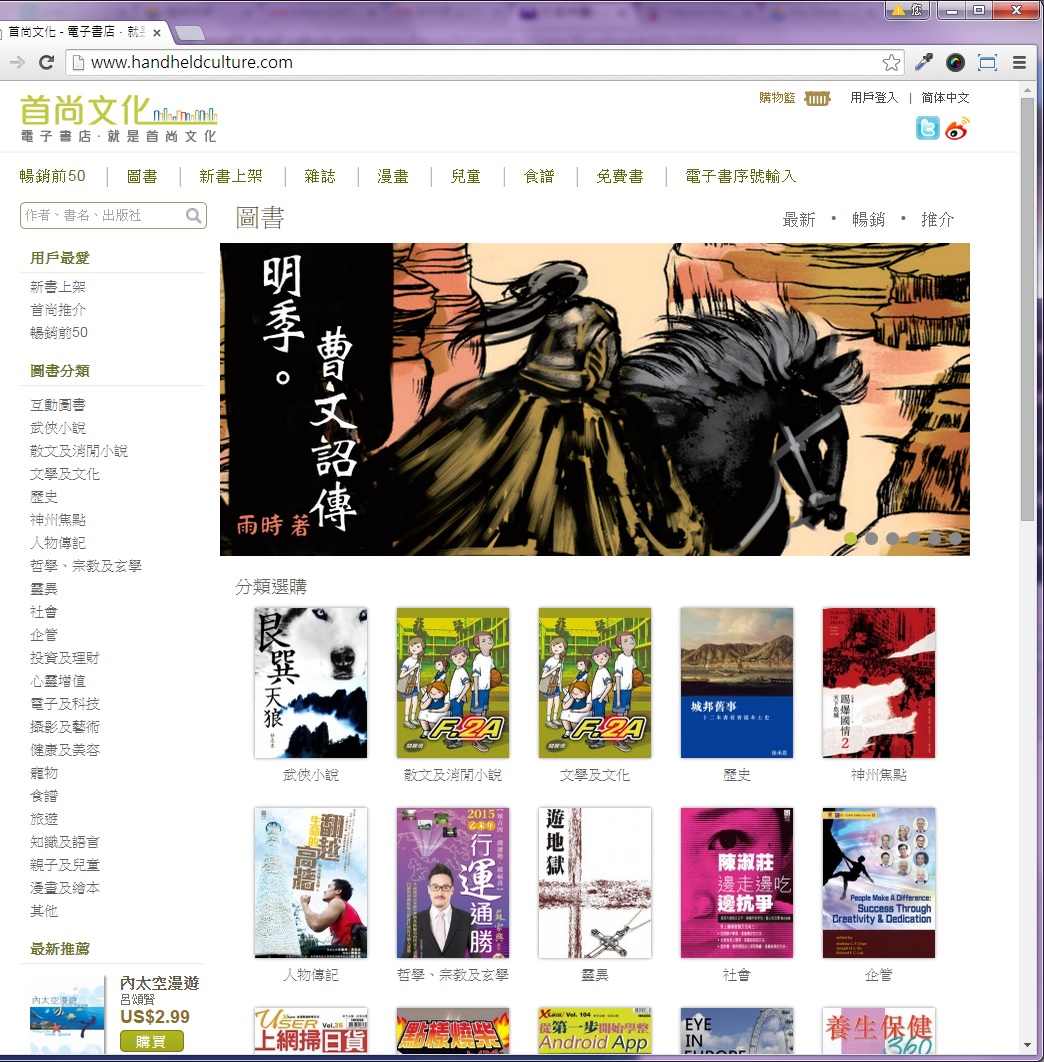Select the third carousel dot

(x=892, y=538)
